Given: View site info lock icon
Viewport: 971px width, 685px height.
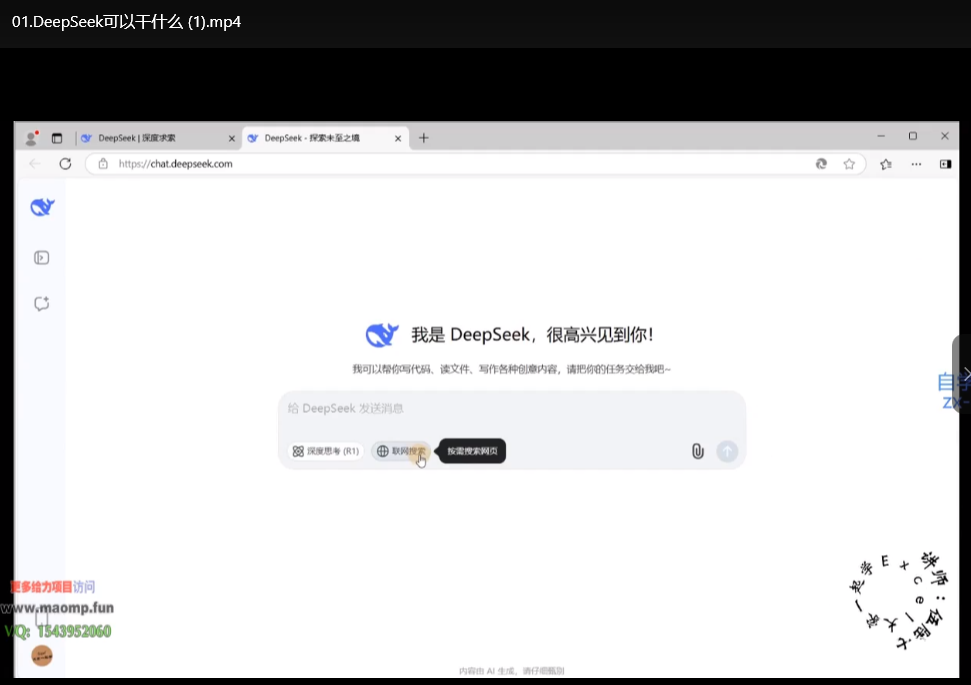Looking at the screenshot, I should (x=103, y=164).
